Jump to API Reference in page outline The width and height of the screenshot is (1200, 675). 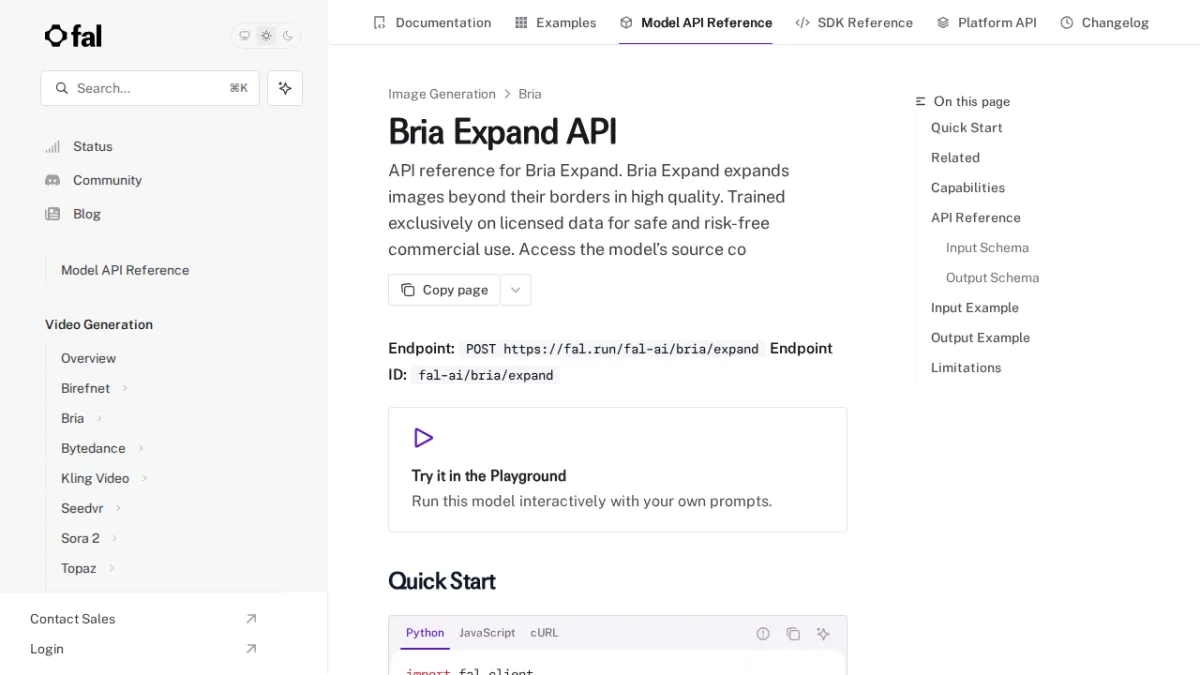(x=976, y=218)
